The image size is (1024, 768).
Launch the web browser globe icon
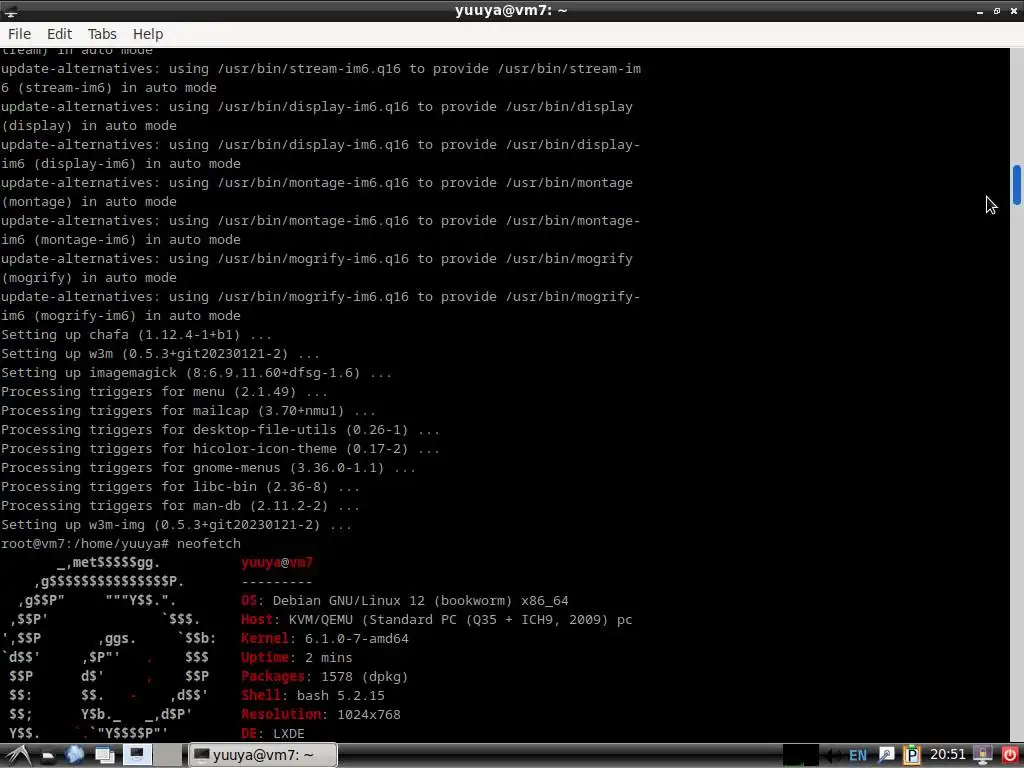tap(74, 755)
